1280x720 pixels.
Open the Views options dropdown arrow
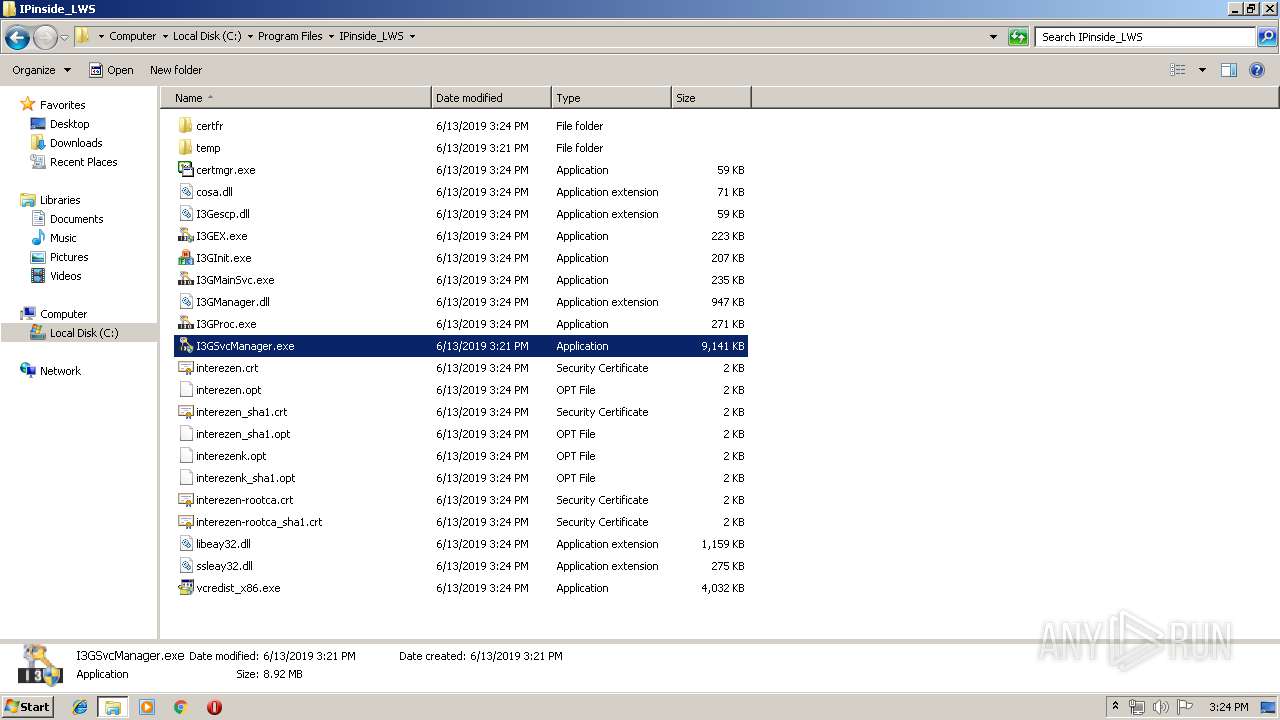[1202, 70]
